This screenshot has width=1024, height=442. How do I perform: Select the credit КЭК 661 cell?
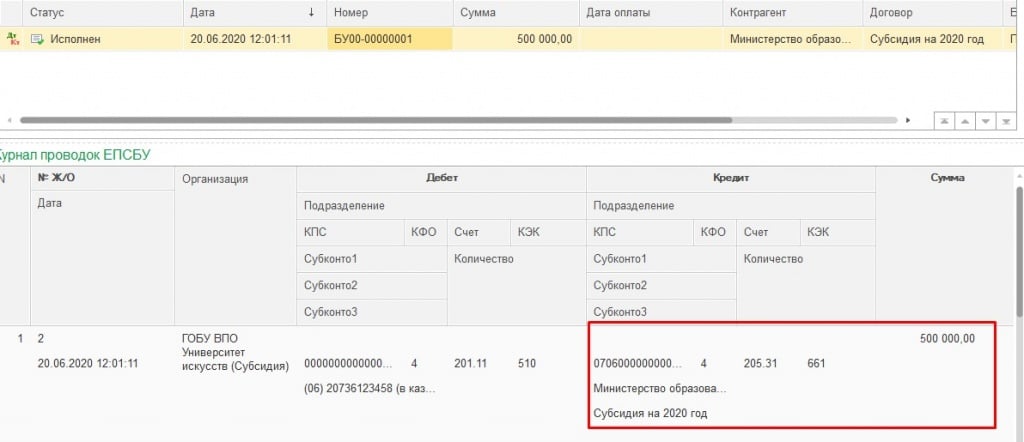pyautogui.click(x=816, y=364)
